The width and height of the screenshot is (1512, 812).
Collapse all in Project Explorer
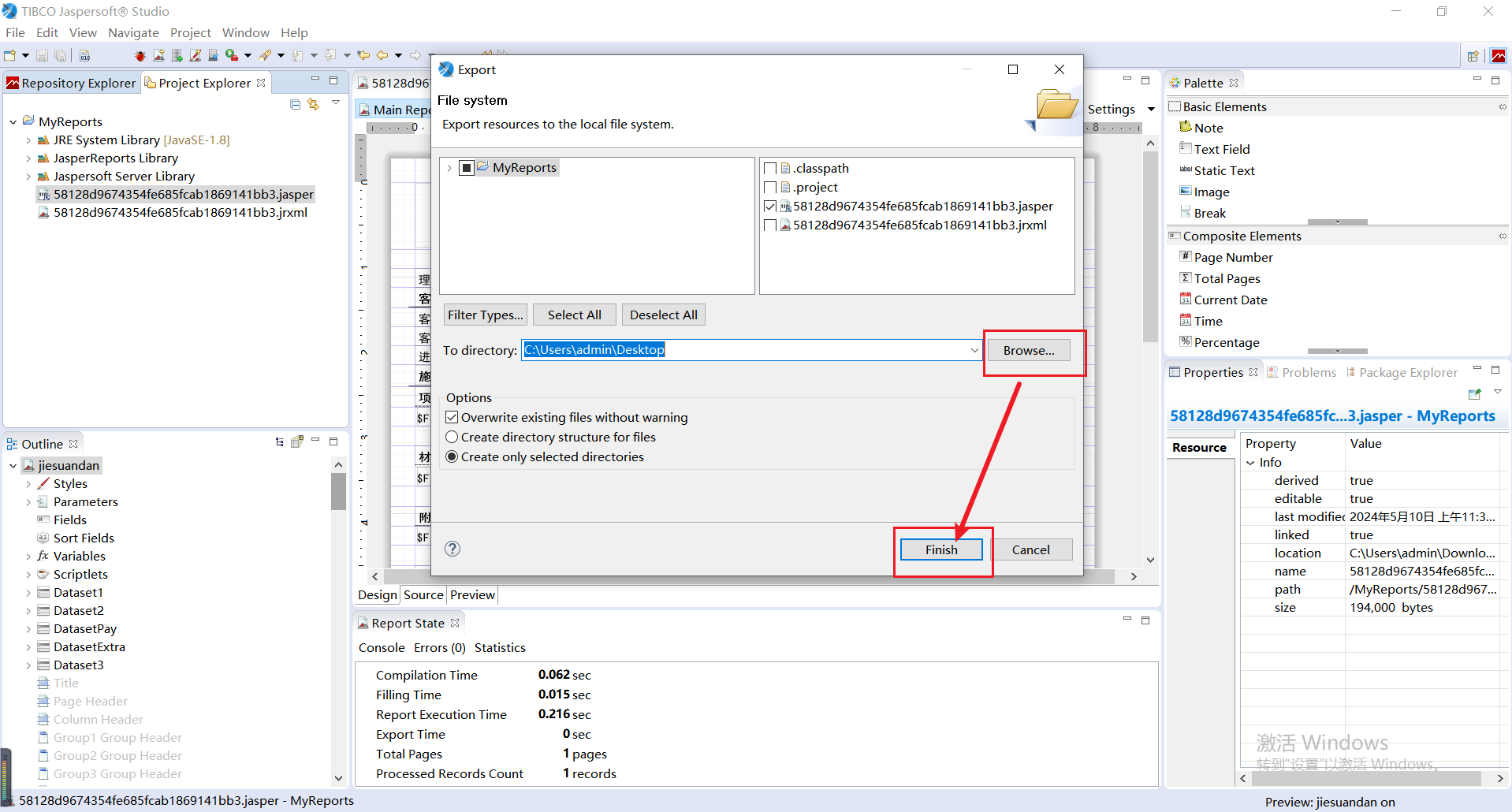tap(295, 104)
